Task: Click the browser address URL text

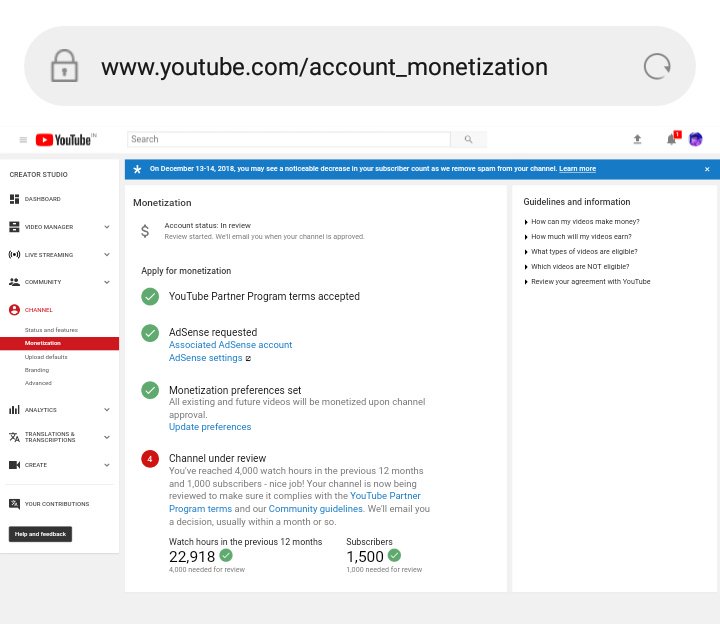Action: (324, 67)
